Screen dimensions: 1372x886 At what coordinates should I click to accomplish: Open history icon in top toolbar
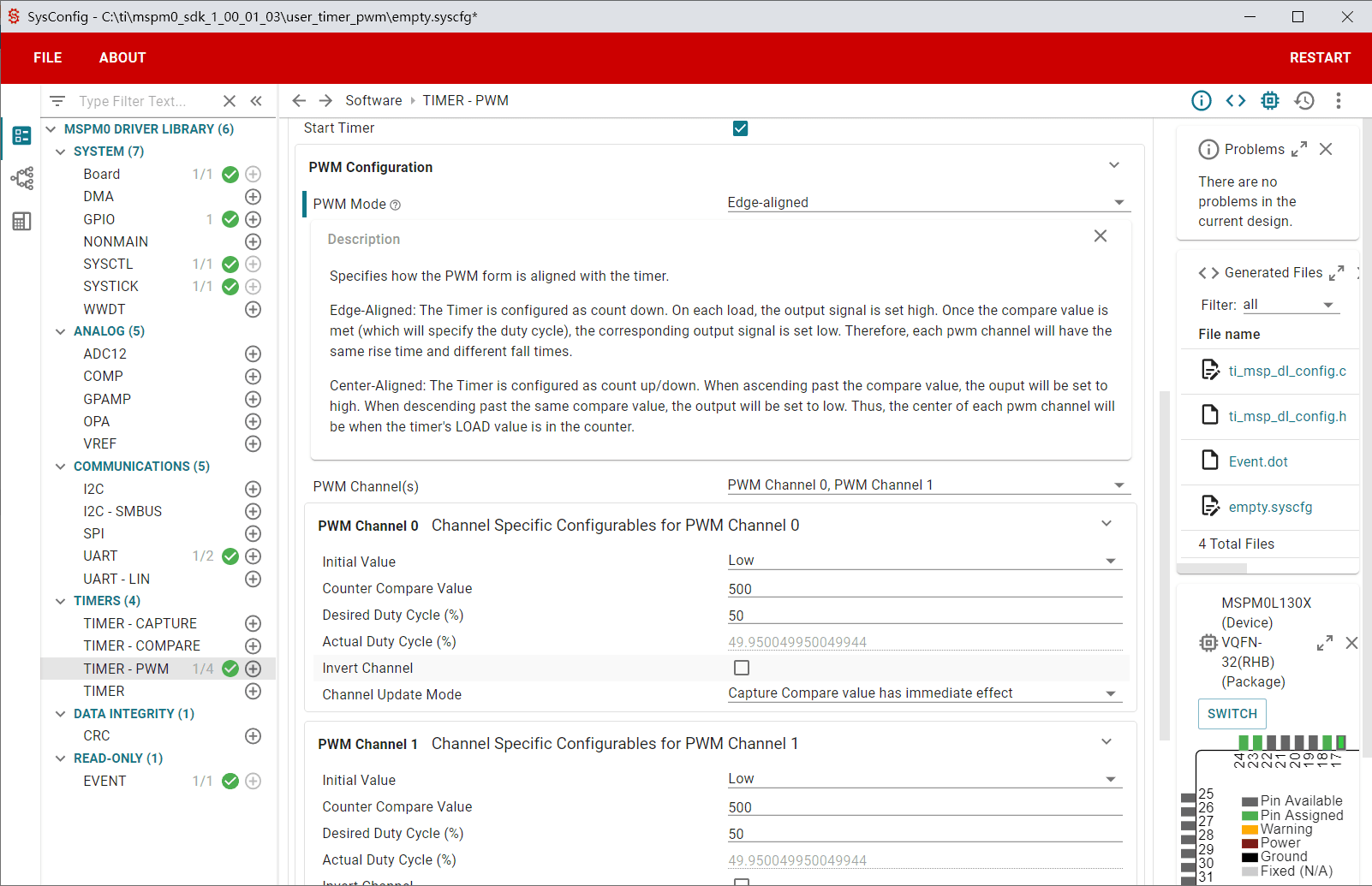pyautogui.click(x=1304, y=101)
